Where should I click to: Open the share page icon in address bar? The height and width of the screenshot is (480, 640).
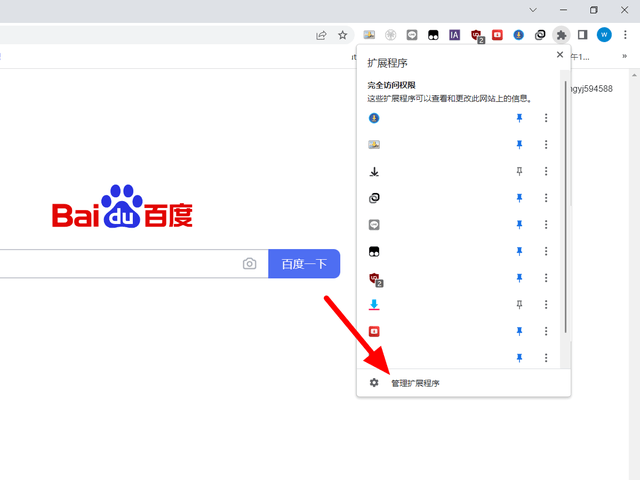point(321,35)
